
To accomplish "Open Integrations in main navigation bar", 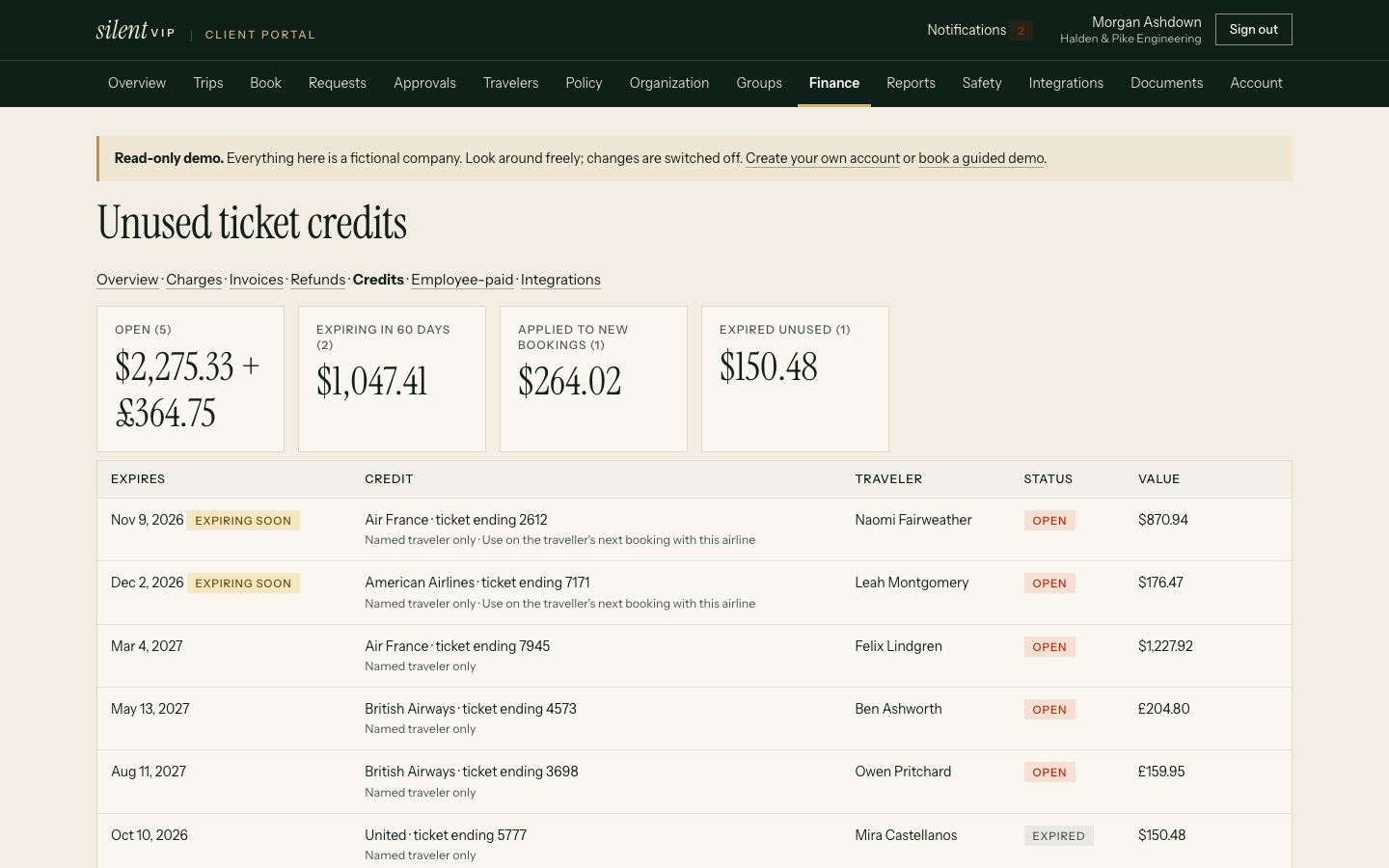I will [x=1066, y=83].
